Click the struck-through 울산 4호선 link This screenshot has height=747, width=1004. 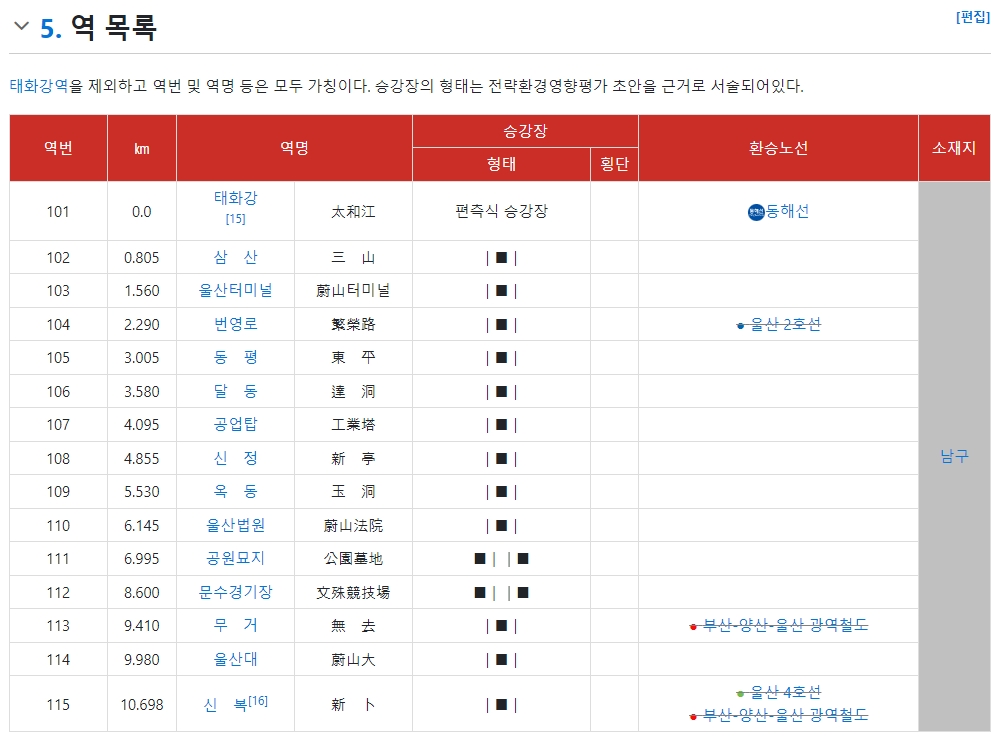coord(786,693)
